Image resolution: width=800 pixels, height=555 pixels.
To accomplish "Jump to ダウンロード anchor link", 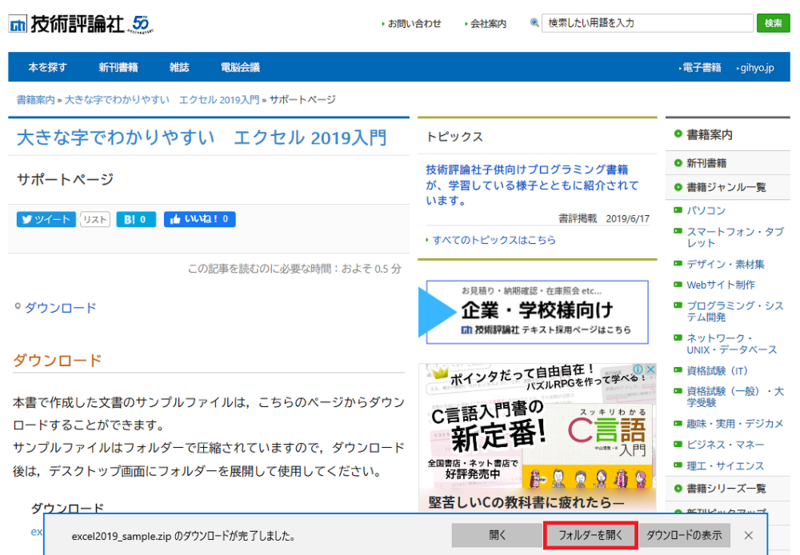I will [x=60, y=308].
